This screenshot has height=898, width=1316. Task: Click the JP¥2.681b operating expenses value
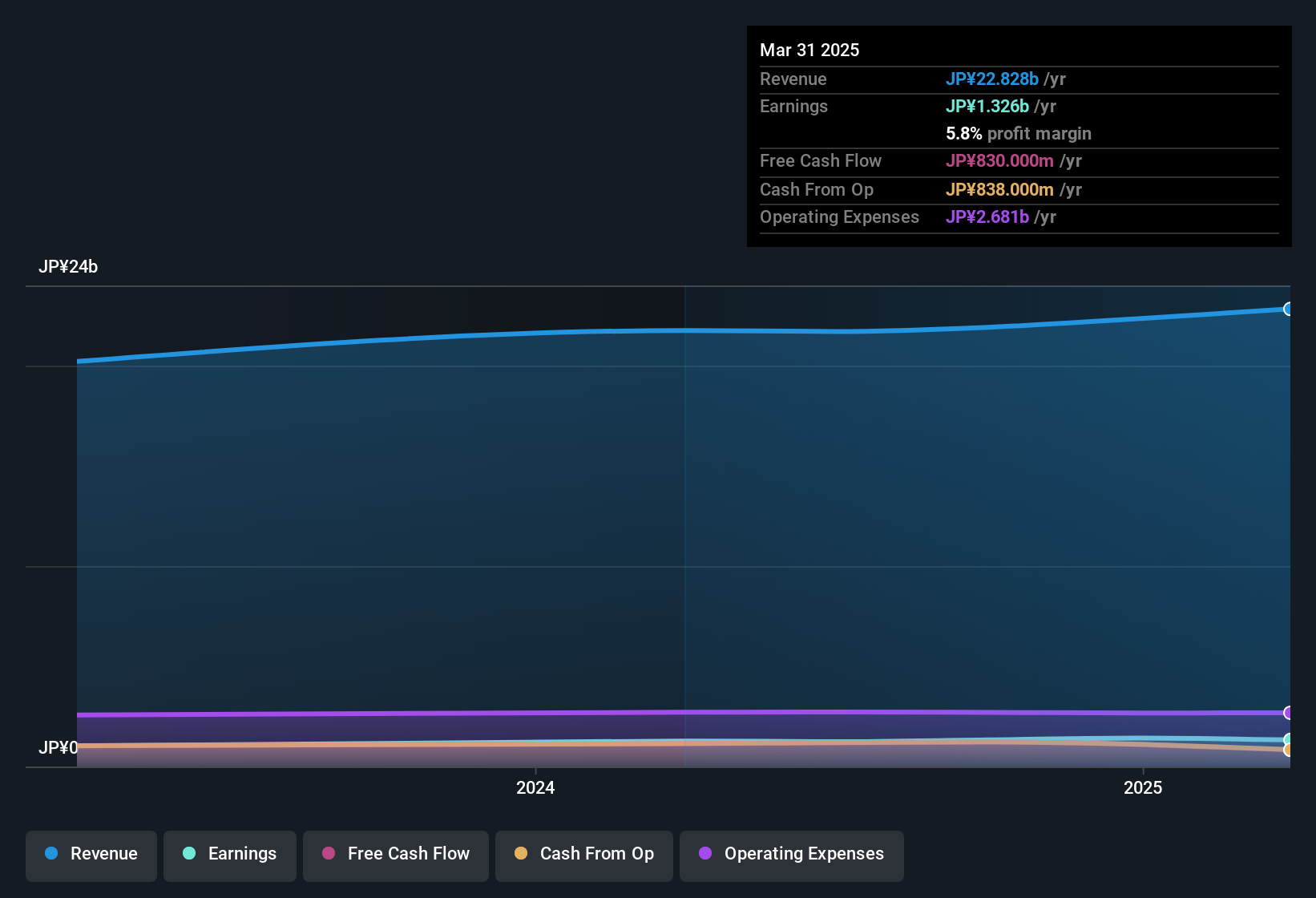tap(987, 216)
